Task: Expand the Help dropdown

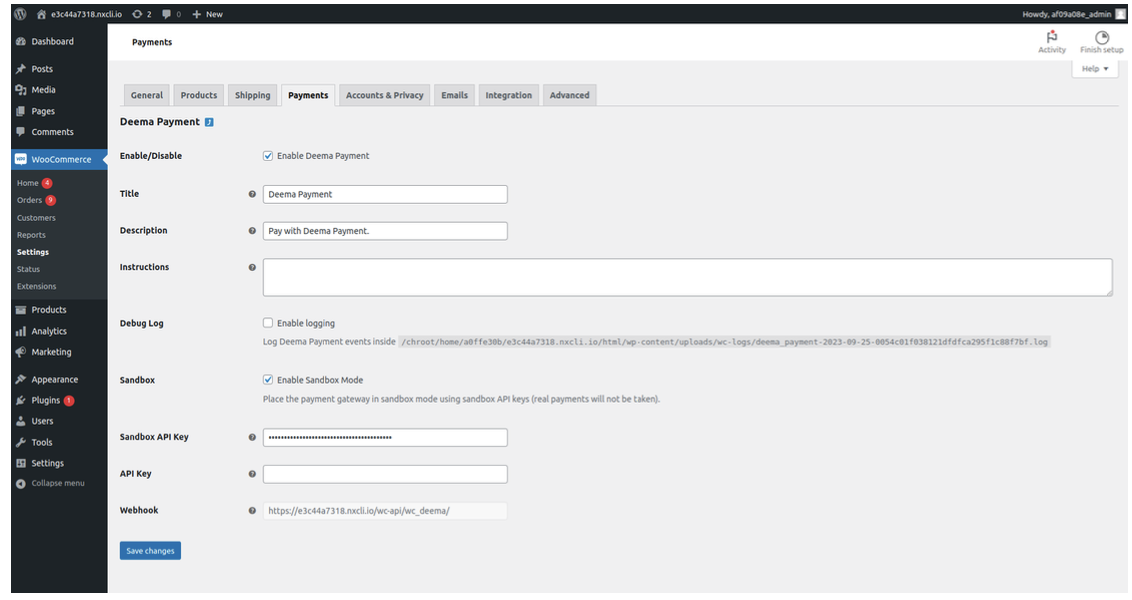Action: (x=1094, y=69)
